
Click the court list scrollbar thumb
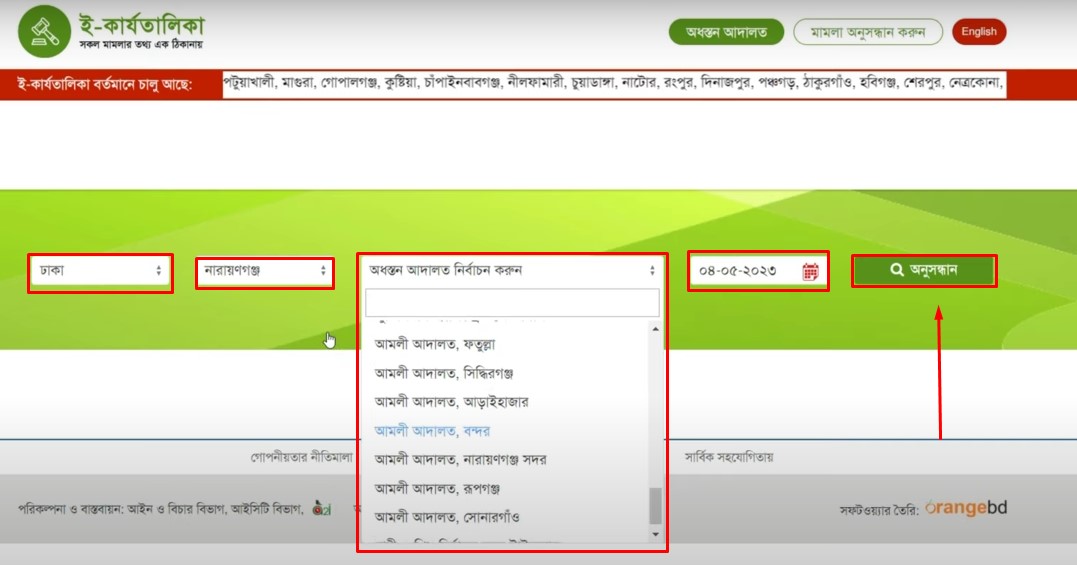(x=656, y=506)
